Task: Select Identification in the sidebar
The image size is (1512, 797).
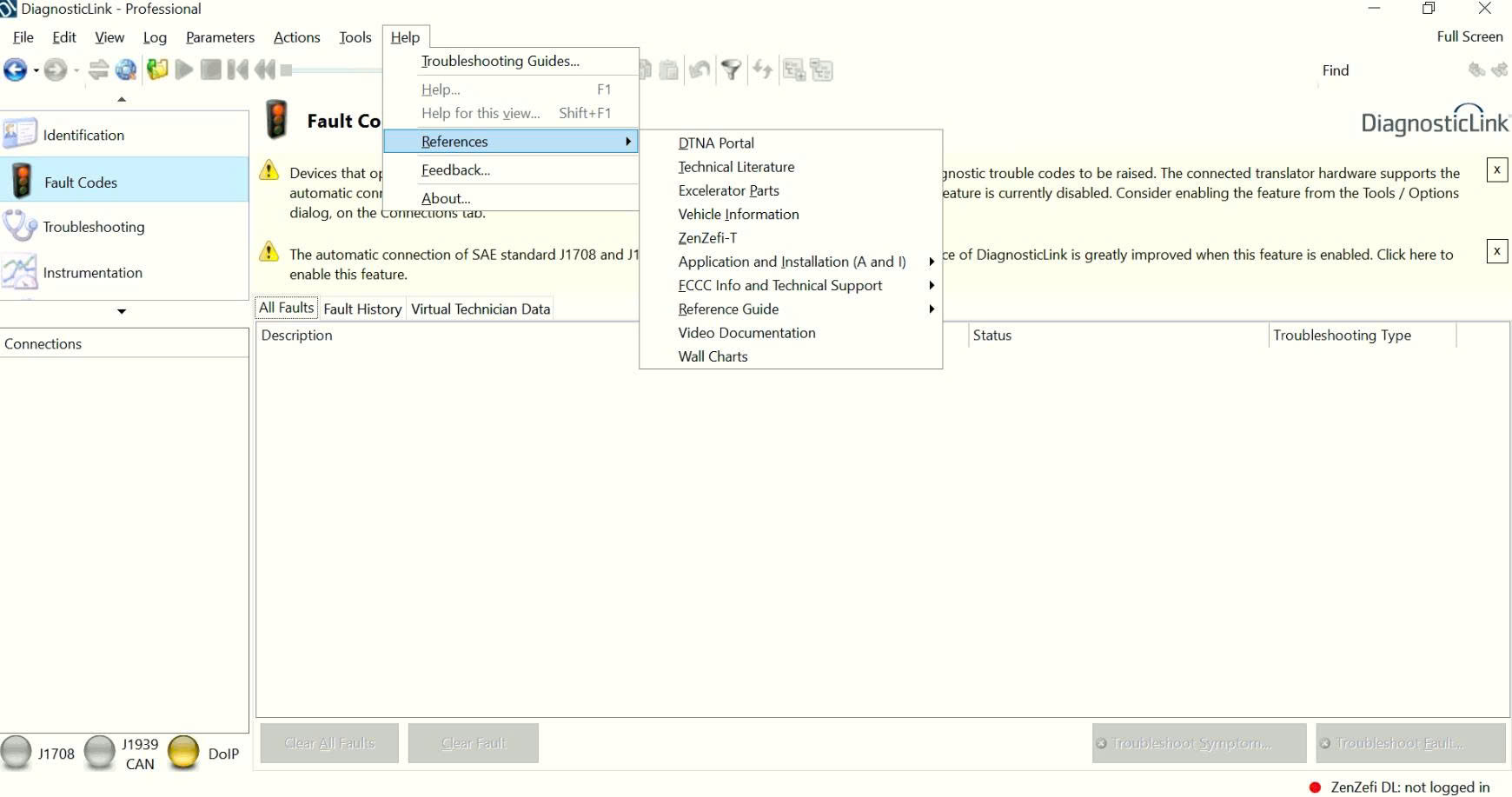Action: tap(124, 135)
